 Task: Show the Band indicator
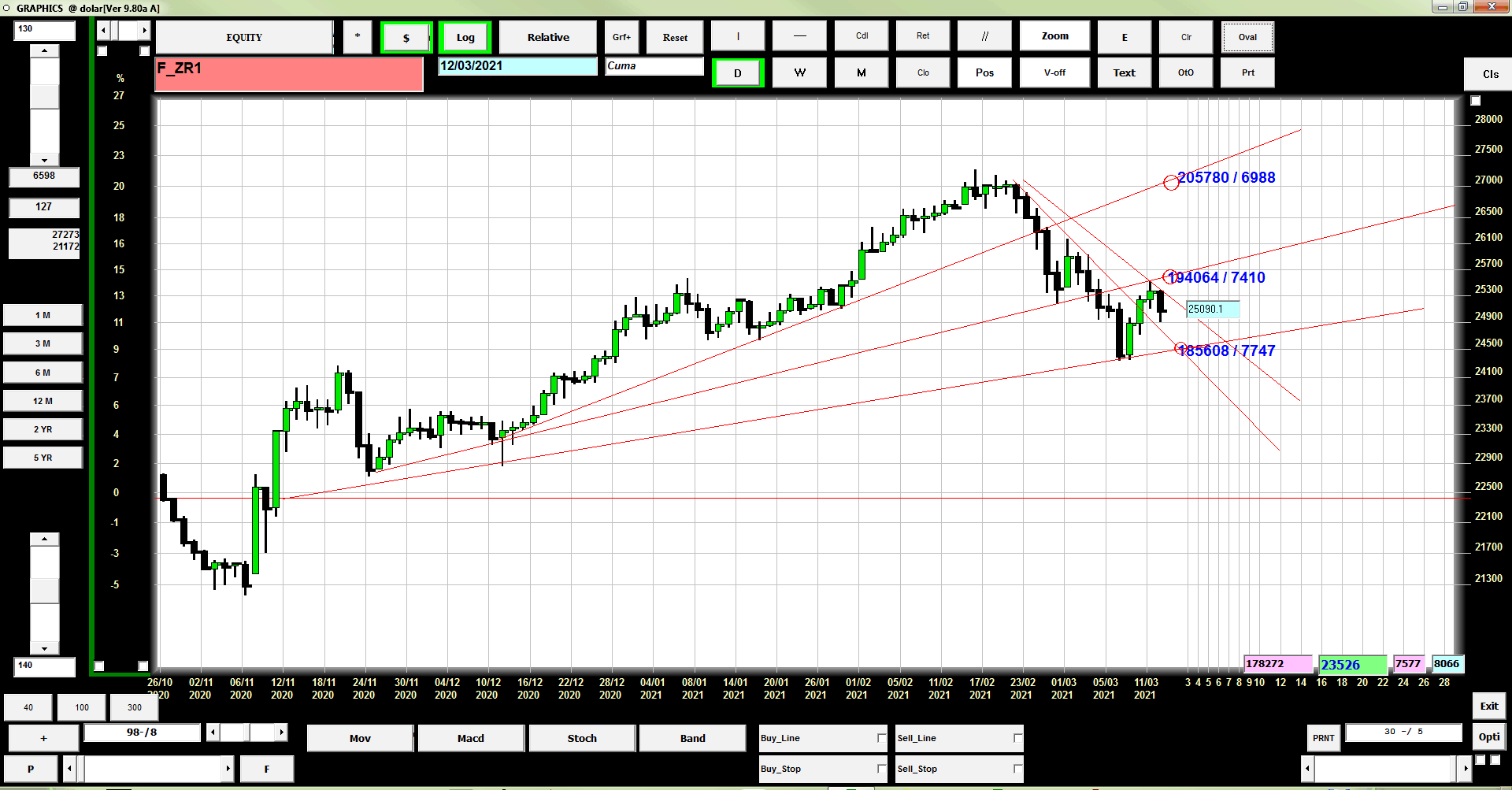(x=692, y=738)
